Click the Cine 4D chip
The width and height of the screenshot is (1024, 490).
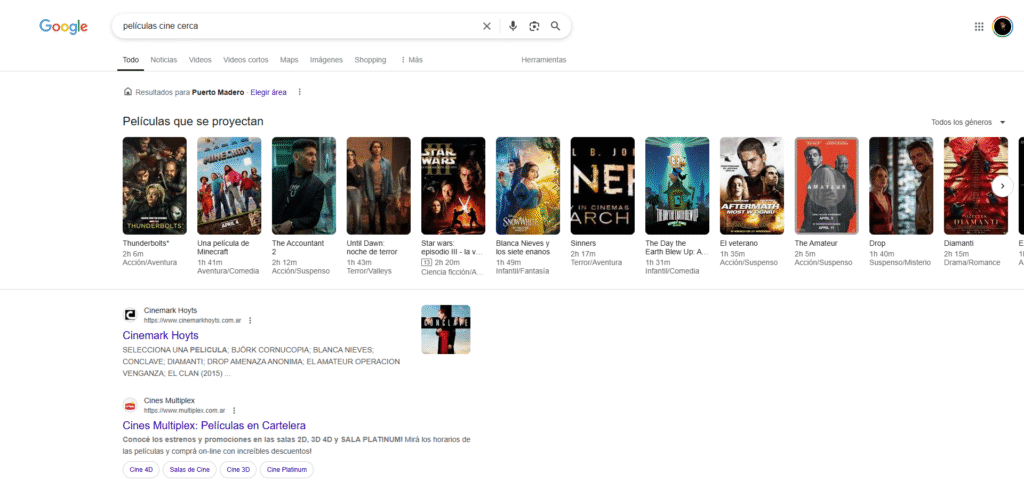tap(141, 469)
